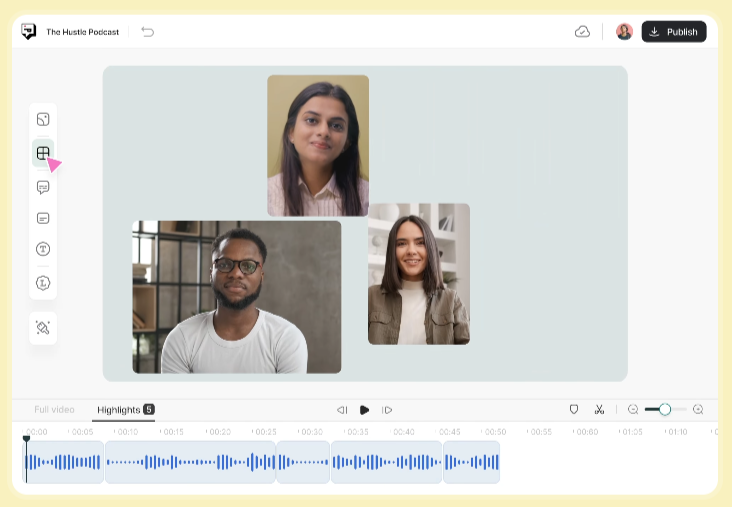Image resolution: width=732 pixels, height=507 pixels.
Task: Select the grid layout tool
Action: 43,153
